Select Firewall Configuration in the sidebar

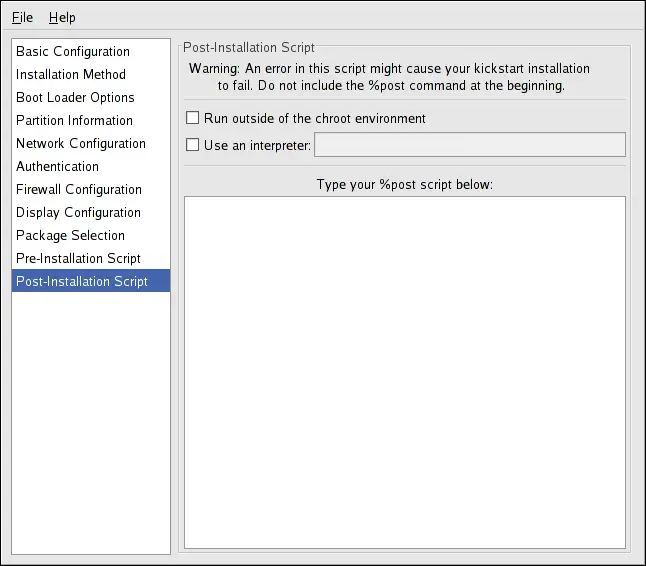(x=79, y=189)
